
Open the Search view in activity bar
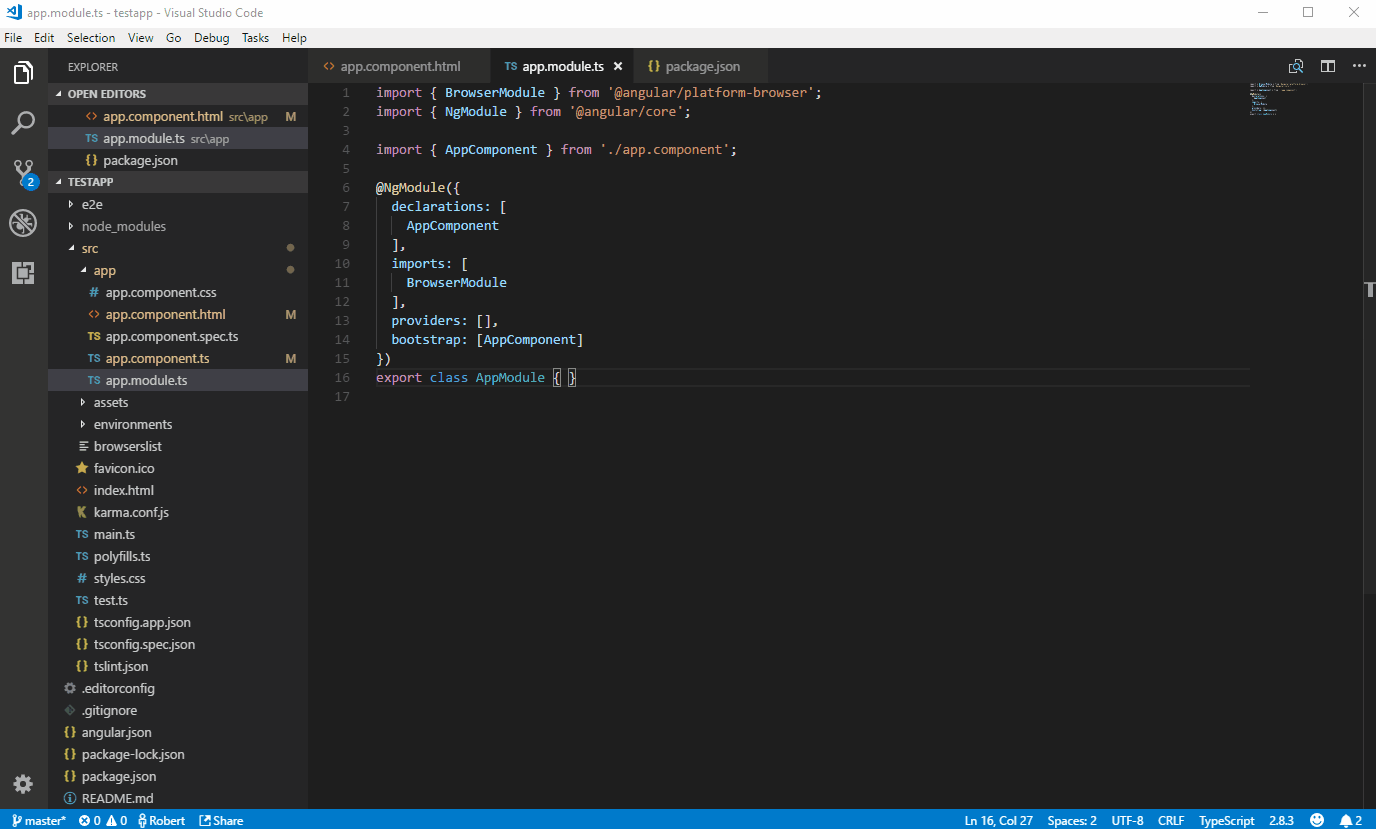[23, 123]
